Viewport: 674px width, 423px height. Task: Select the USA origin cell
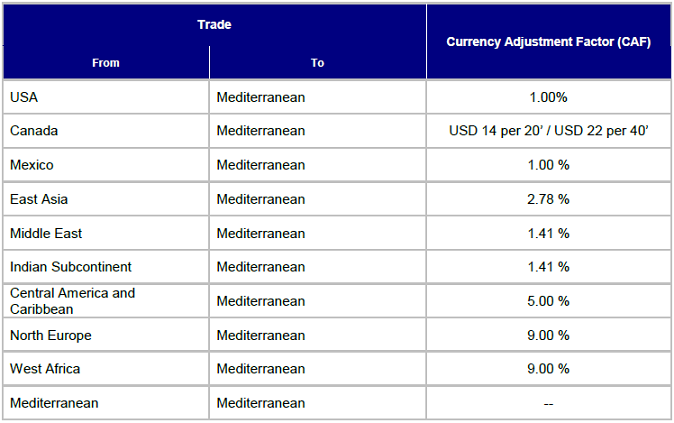pyautogui.click(x=106, y=97)
